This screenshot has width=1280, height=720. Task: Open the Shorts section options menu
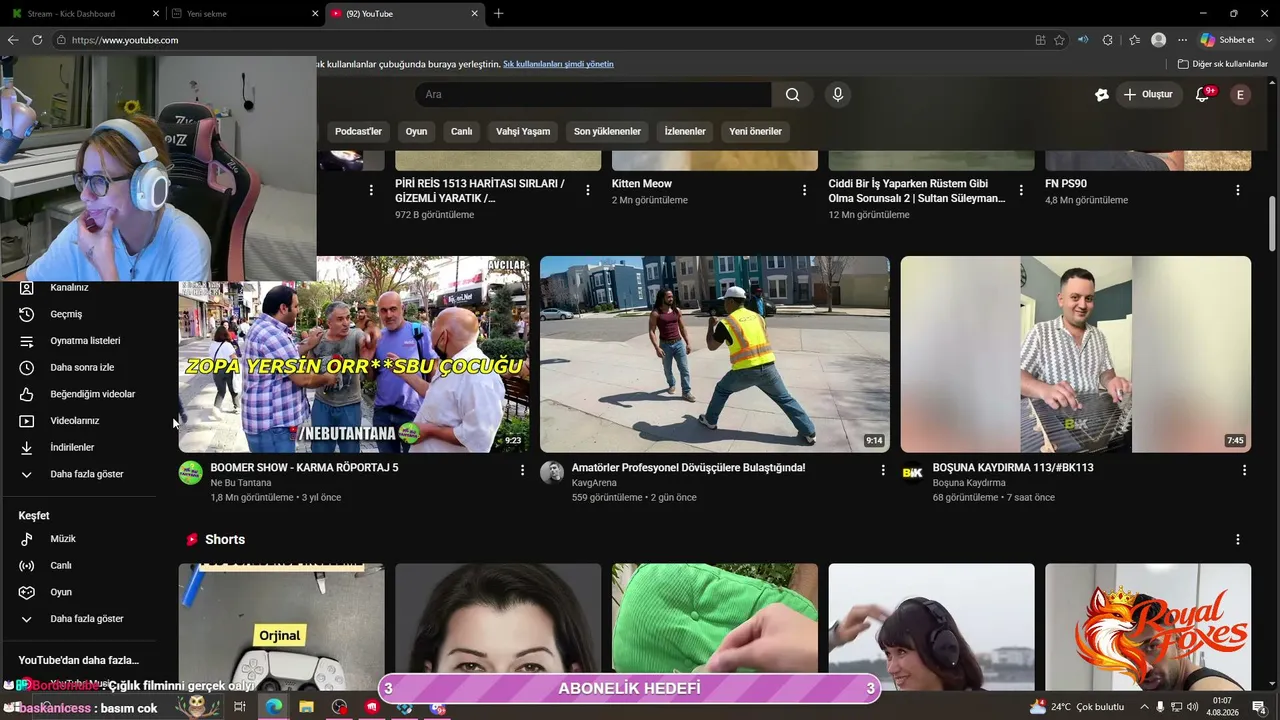coord(1237,539)
